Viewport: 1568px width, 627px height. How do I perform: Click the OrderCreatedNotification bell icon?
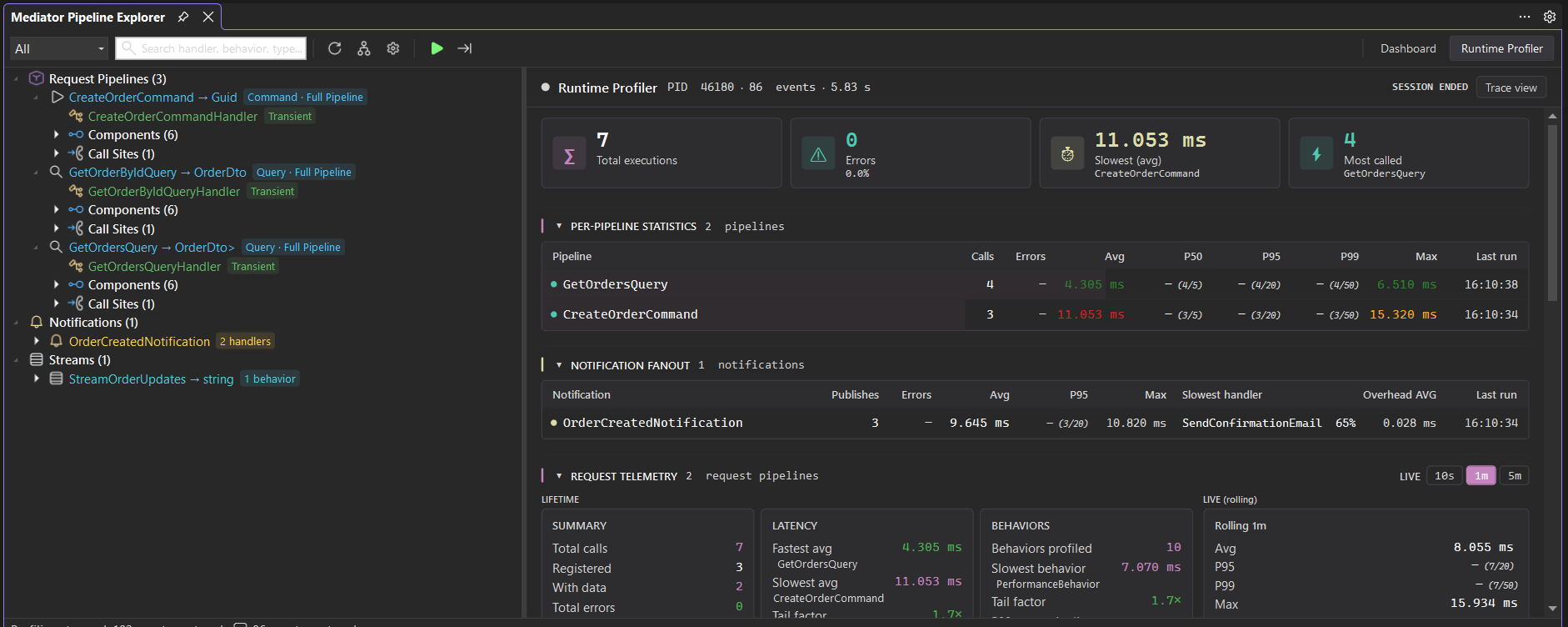pyautogui.click(x=57, y=341)
